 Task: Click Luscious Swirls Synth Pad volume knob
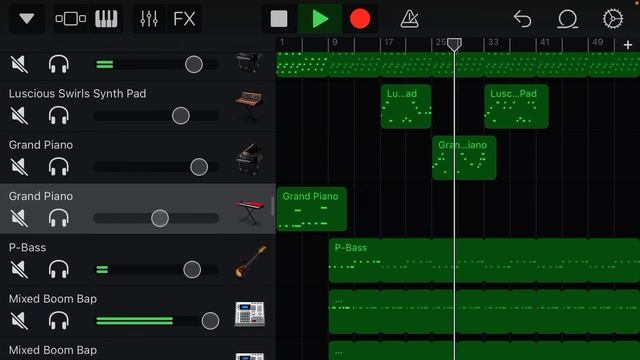(x=181, y=116)
